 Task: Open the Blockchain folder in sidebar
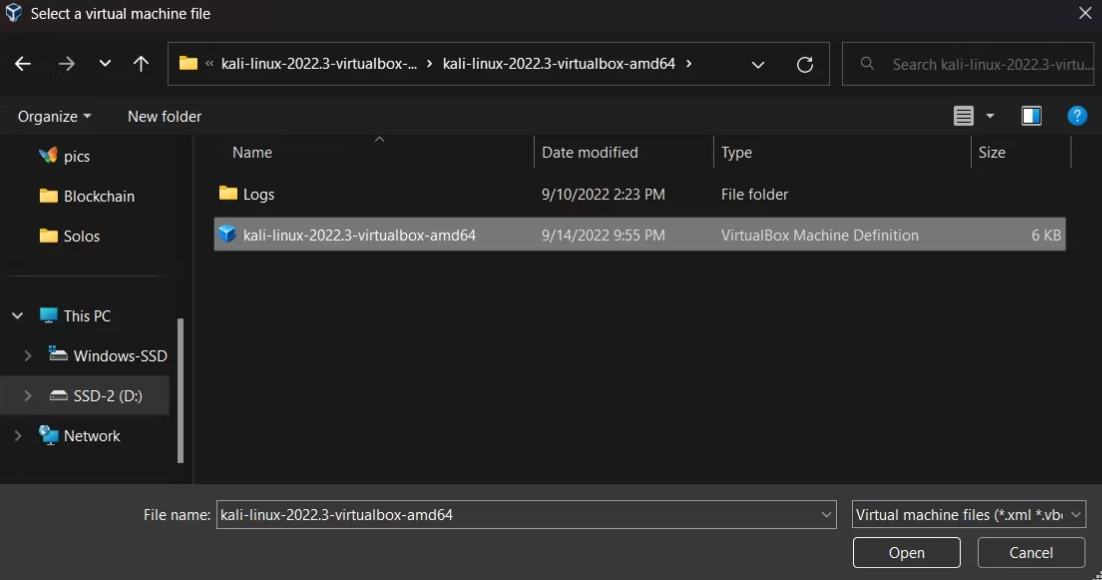coord(99,196)
